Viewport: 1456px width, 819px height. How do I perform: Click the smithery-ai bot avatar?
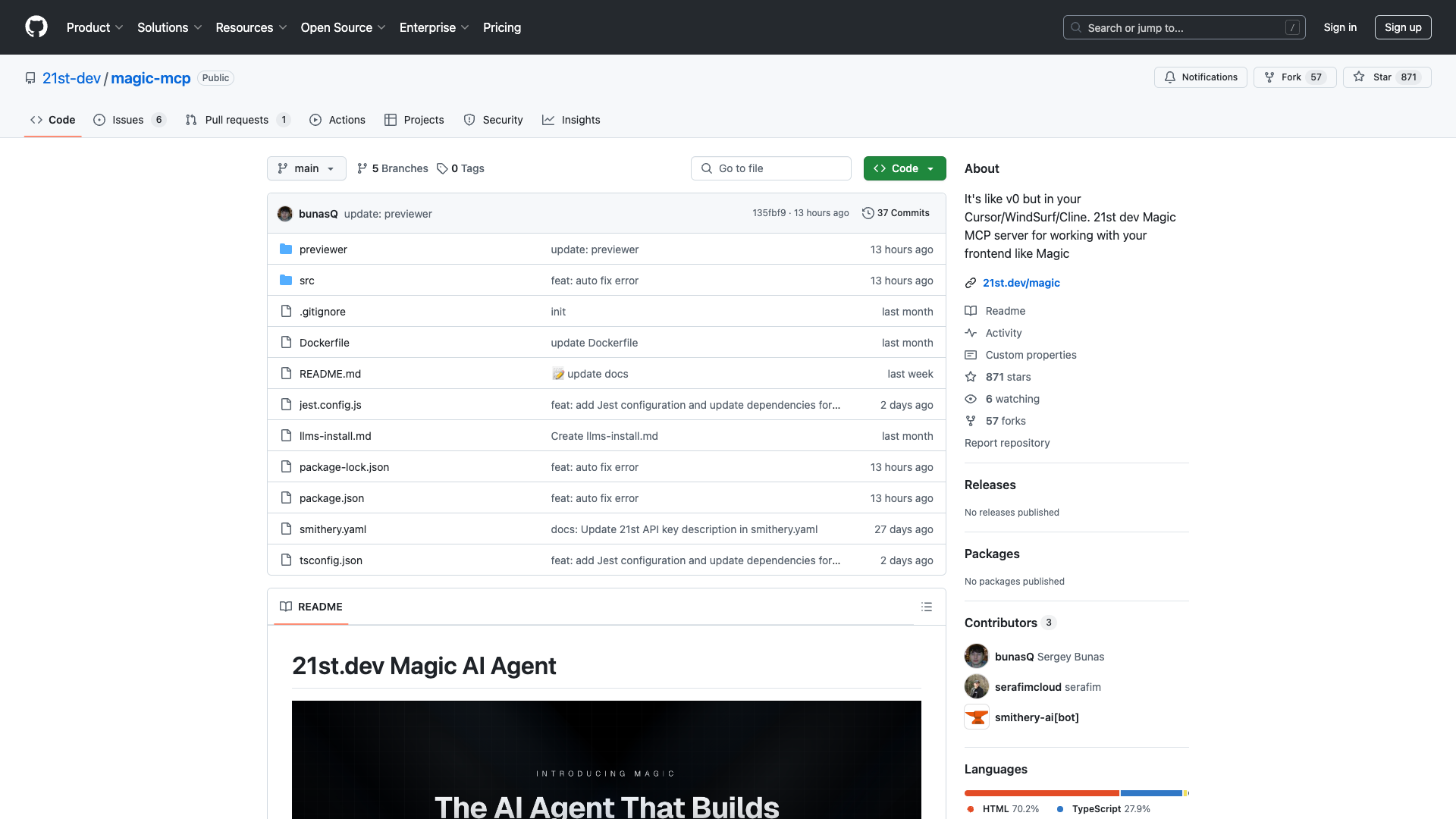976,717
